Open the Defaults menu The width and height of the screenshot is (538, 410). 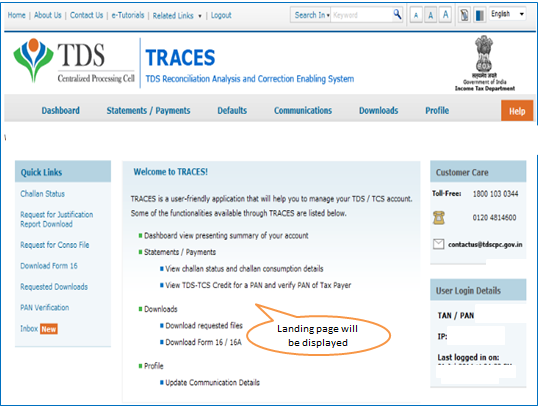(232, 110)
